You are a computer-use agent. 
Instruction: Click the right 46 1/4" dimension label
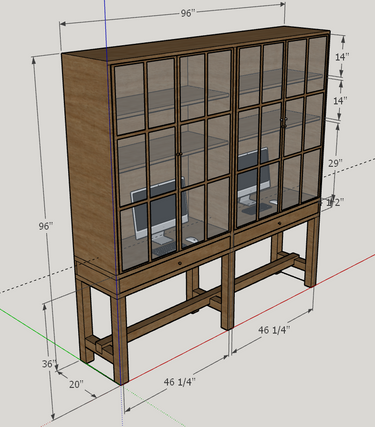[274, 330]
